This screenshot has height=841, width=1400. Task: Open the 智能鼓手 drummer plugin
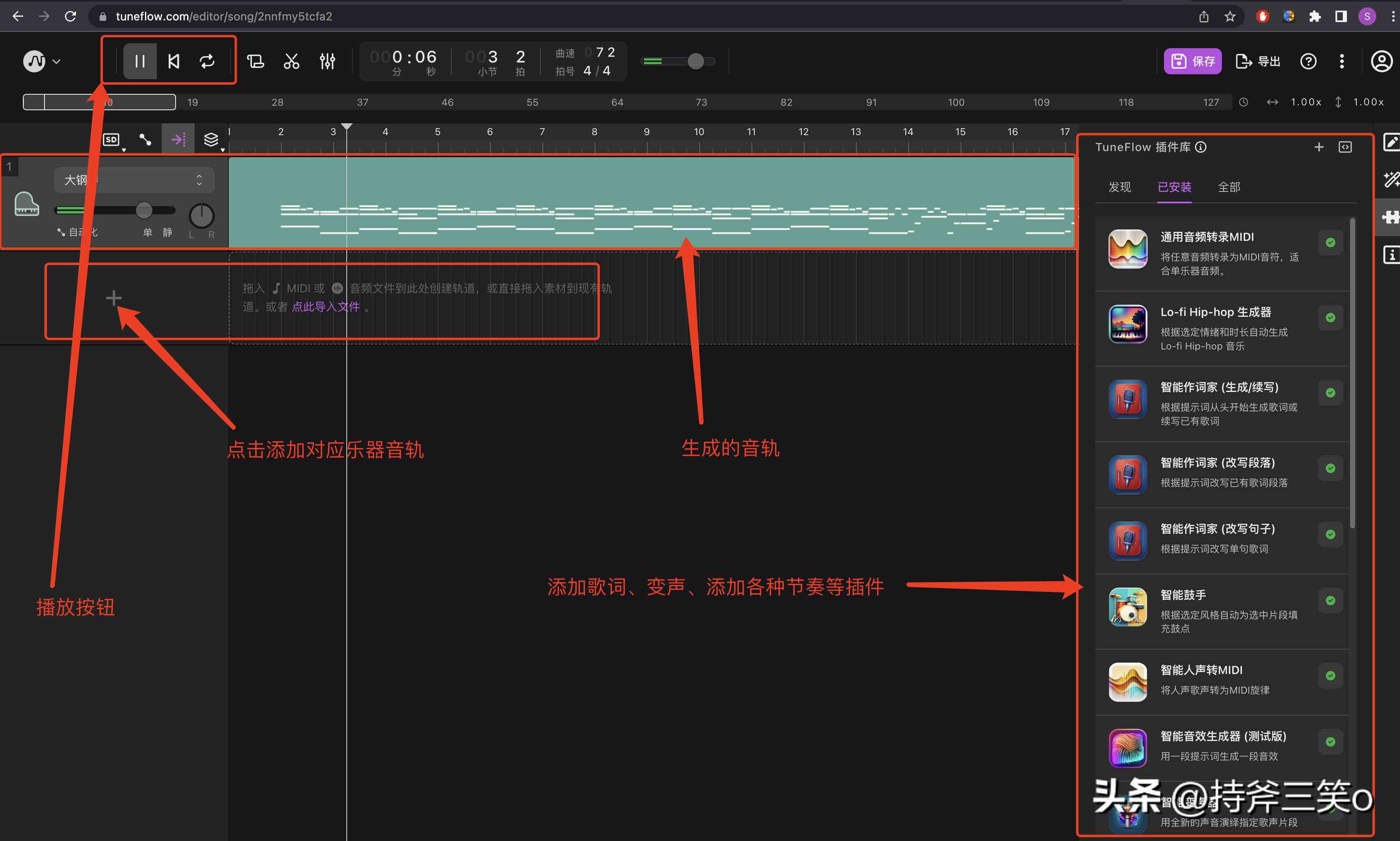point(1222,611)
